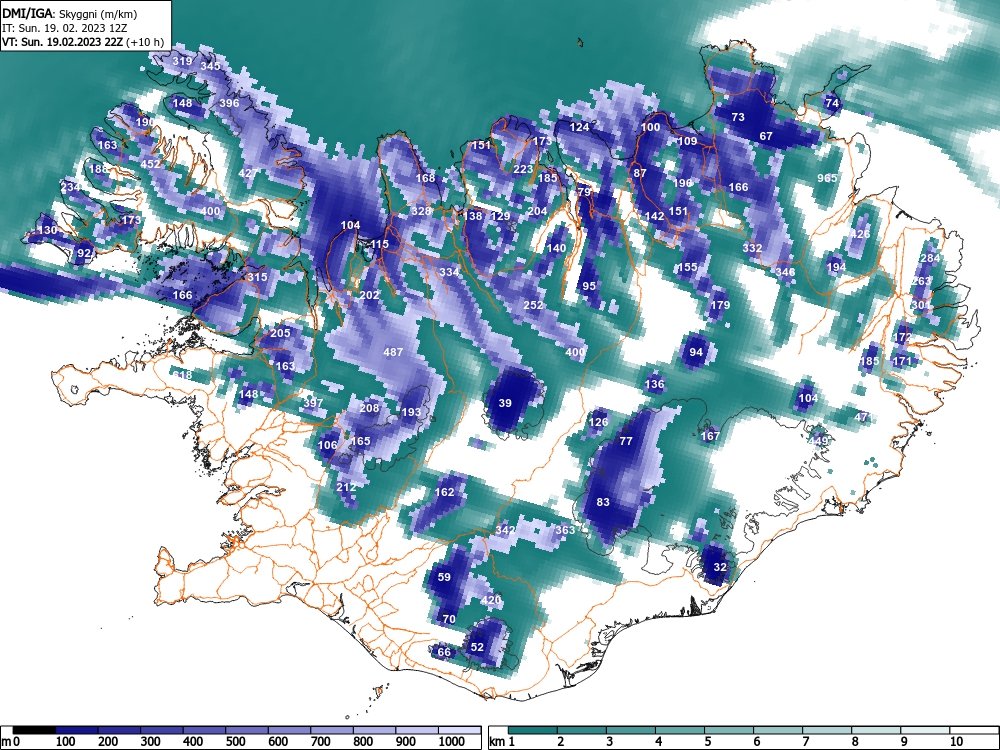This screenshot has width=1000, height=750.
Task: Click the visibility value 397
Action: click(313, 403)
